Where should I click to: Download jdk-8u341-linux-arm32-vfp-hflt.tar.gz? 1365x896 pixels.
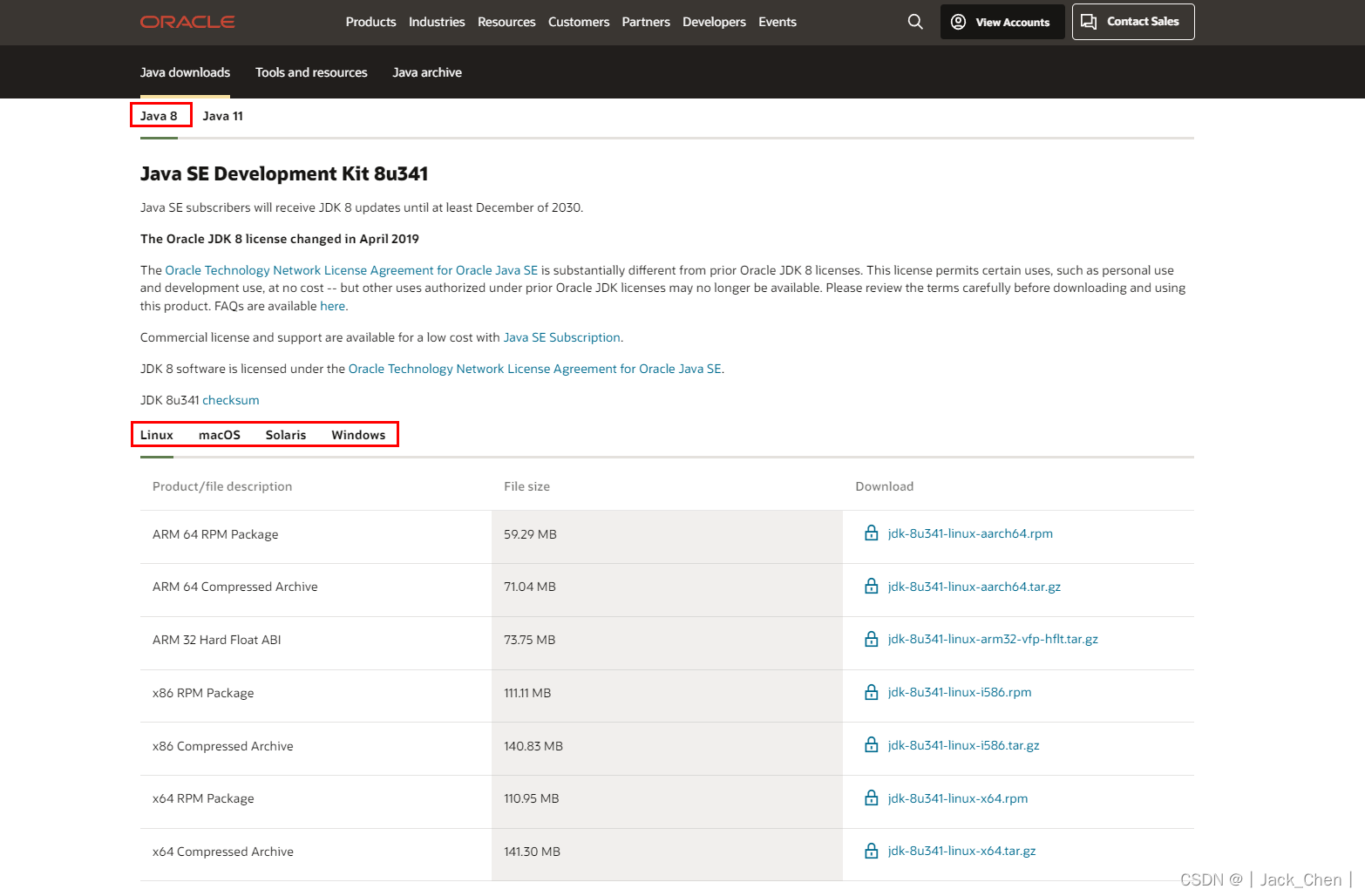click(x=993, y=639)
